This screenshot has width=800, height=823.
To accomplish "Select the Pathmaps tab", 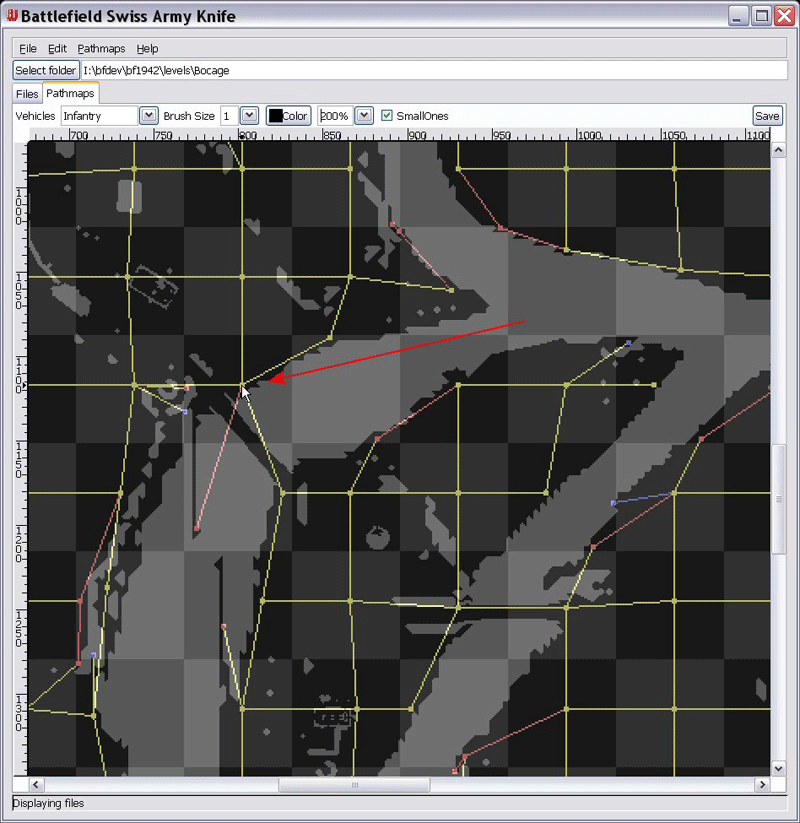I will (x=70, y=93).
